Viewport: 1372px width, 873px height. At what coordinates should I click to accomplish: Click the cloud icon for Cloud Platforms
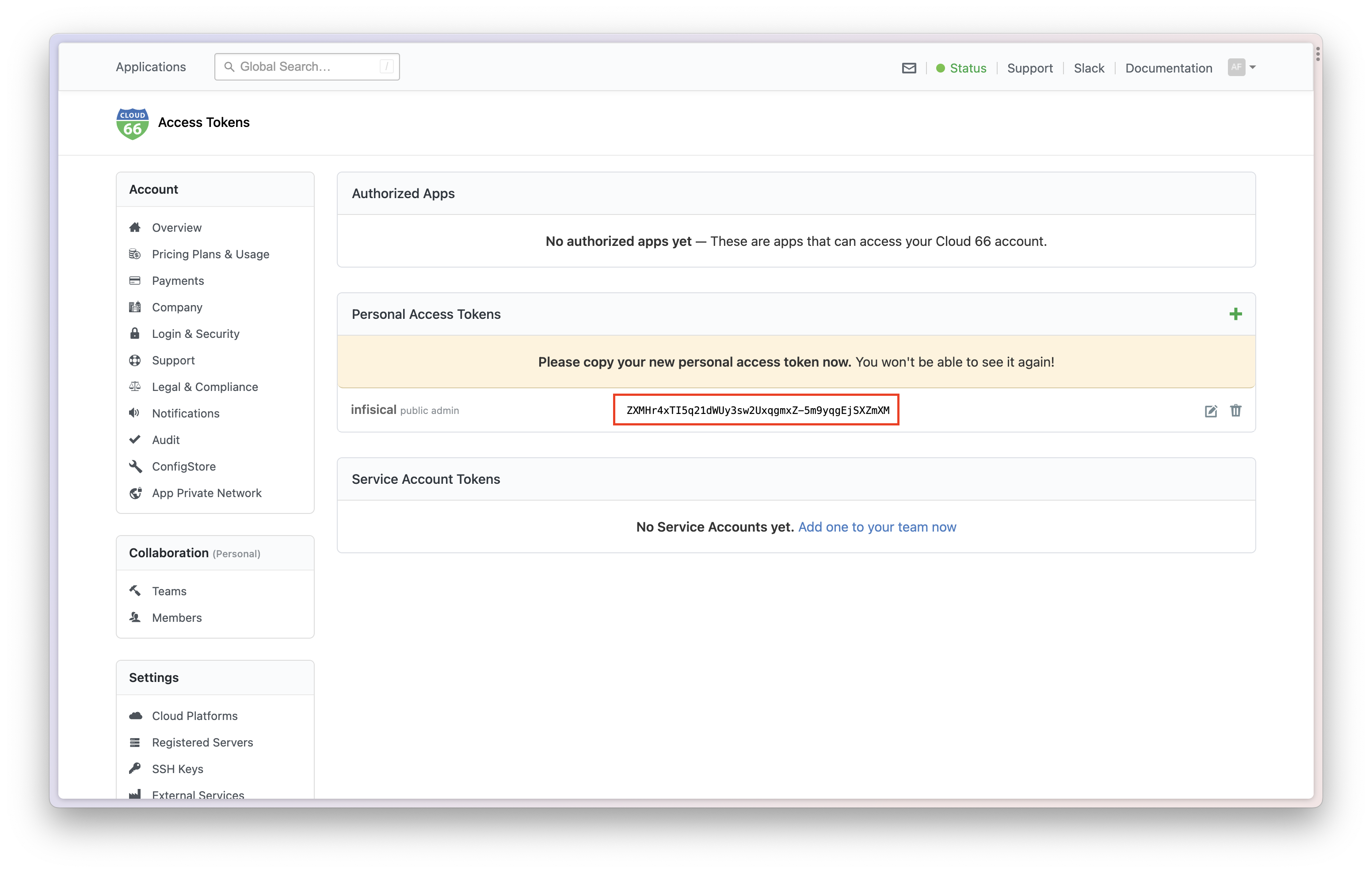point(135,716)
